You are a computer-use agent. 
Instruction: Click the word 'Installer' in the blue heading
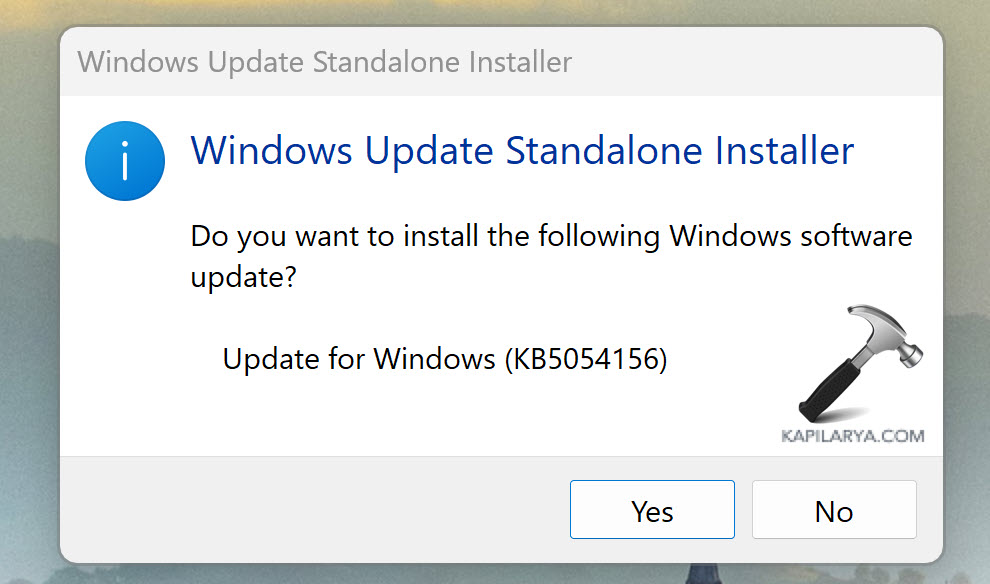tap(784, 151)
